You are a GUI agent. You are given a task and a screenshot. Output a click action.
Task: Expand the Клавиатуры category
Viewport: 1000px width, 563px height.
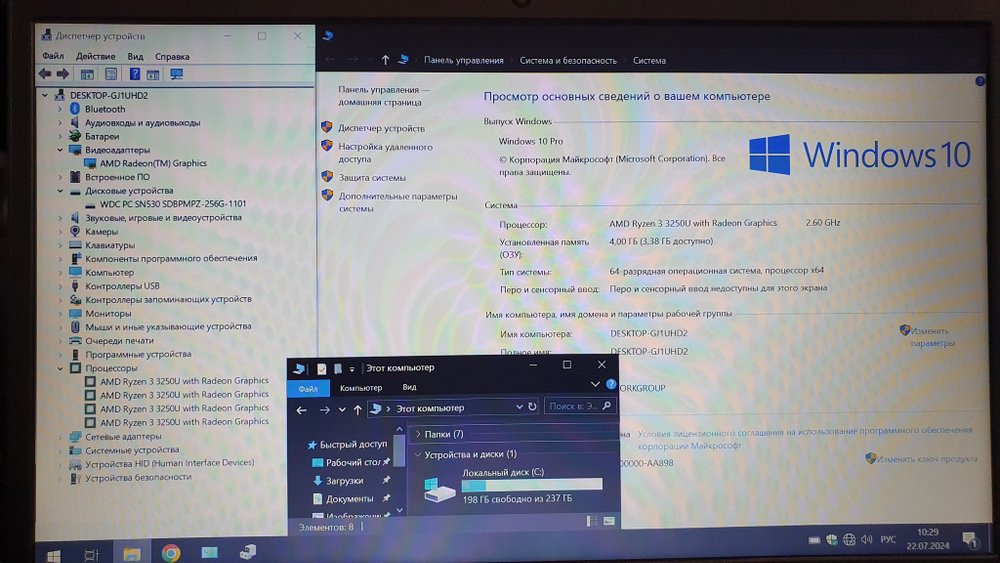pos(60,245)
